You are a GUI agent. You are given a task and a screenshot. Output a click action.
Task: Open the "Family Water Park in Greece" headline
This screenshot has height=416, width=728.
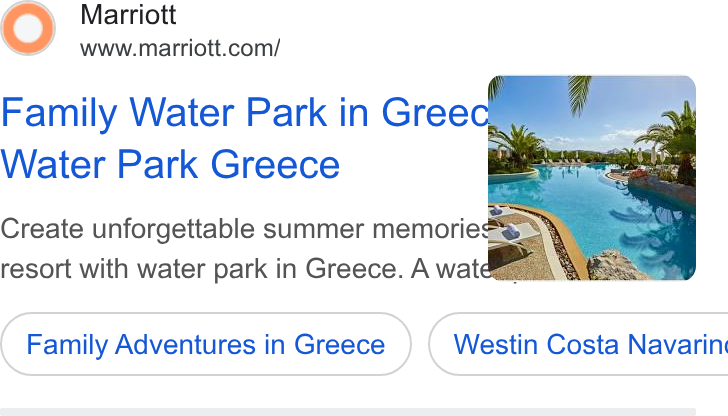pos(244,112)
